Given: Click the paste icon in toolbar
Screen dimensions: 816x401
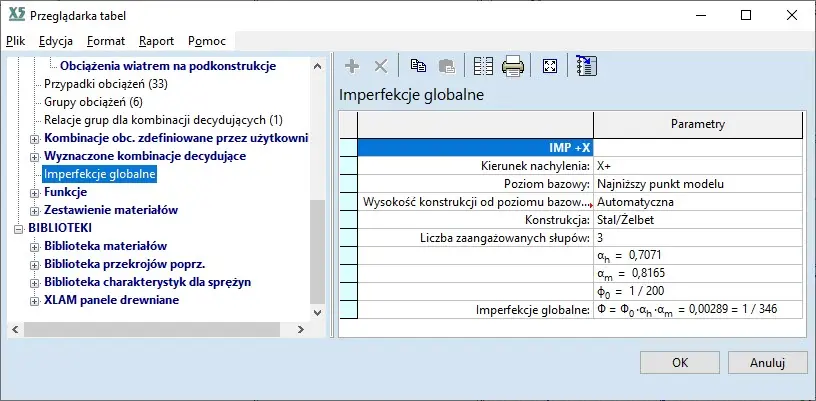Looking at the screenshot, I should coord(446,66).
